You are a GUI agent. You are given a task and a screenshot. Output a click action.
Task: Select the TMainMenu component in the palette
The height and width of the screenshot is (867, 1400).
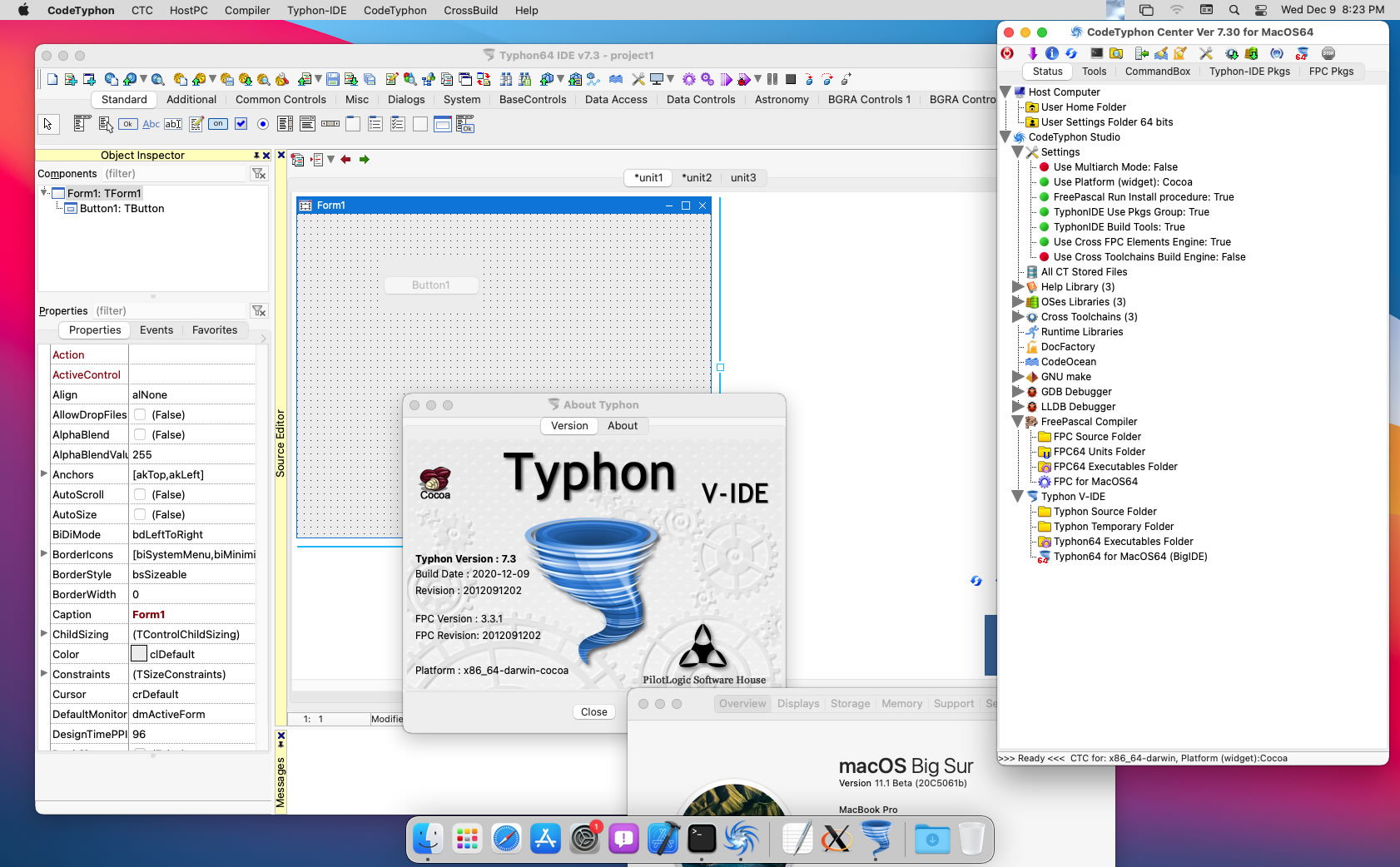point(82,124)
